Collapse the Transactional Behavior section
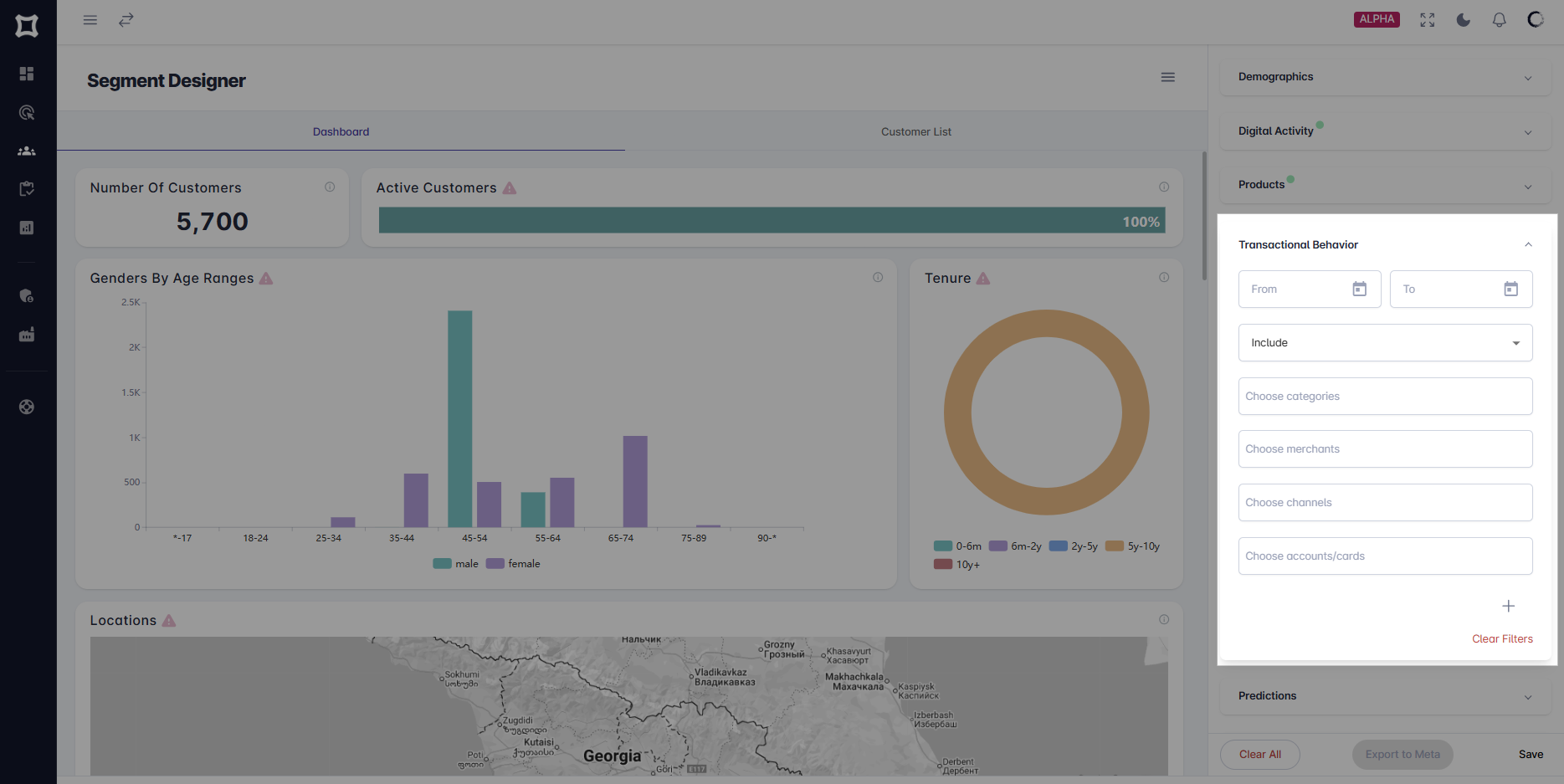Viewport: 1564px width, 784px height. [1528, 244]
